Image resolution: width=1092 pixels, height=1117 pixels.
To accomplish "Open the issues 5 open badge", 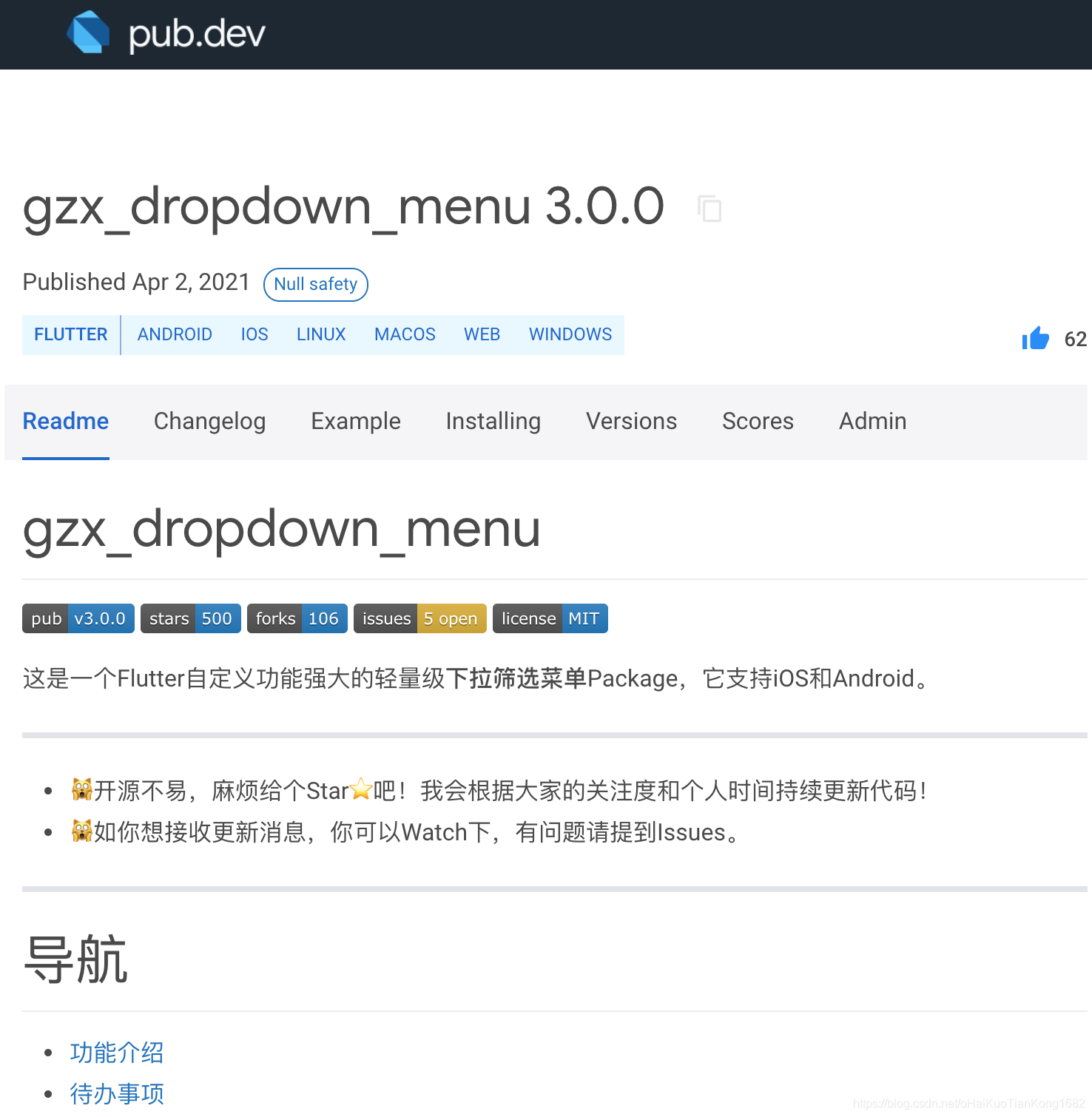I will pos(420,618).
